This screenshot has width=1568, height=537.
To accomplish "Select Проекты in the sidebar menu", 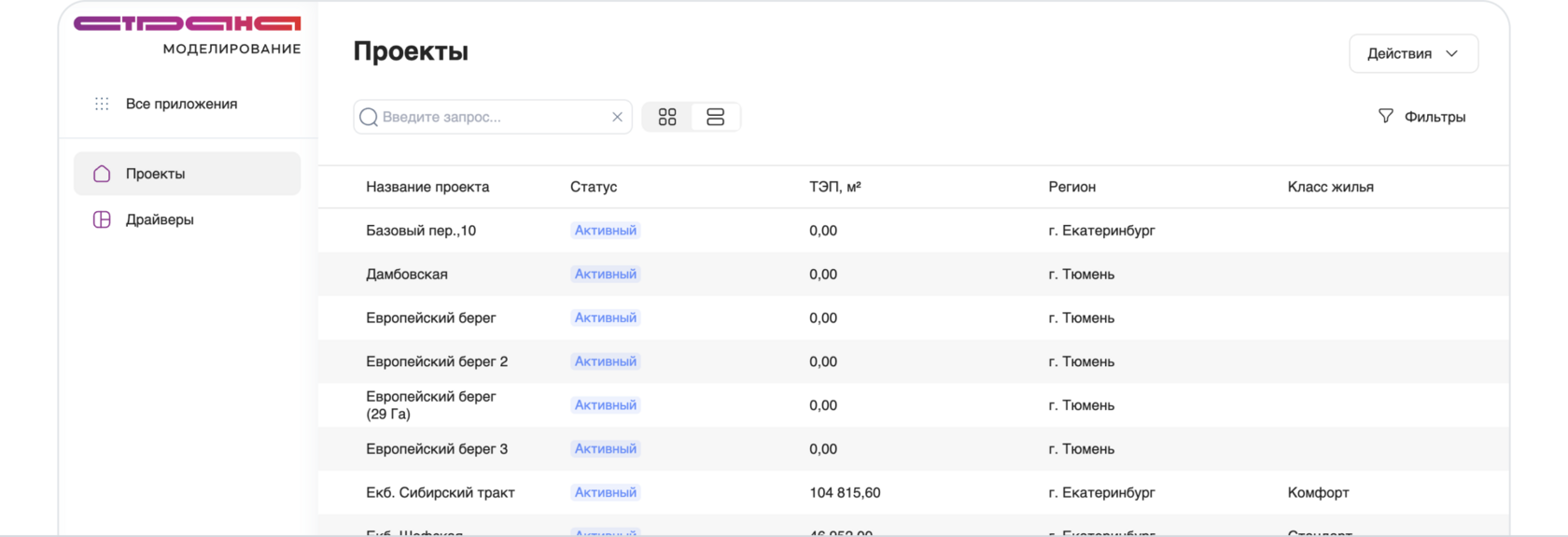I will [156, 174].
